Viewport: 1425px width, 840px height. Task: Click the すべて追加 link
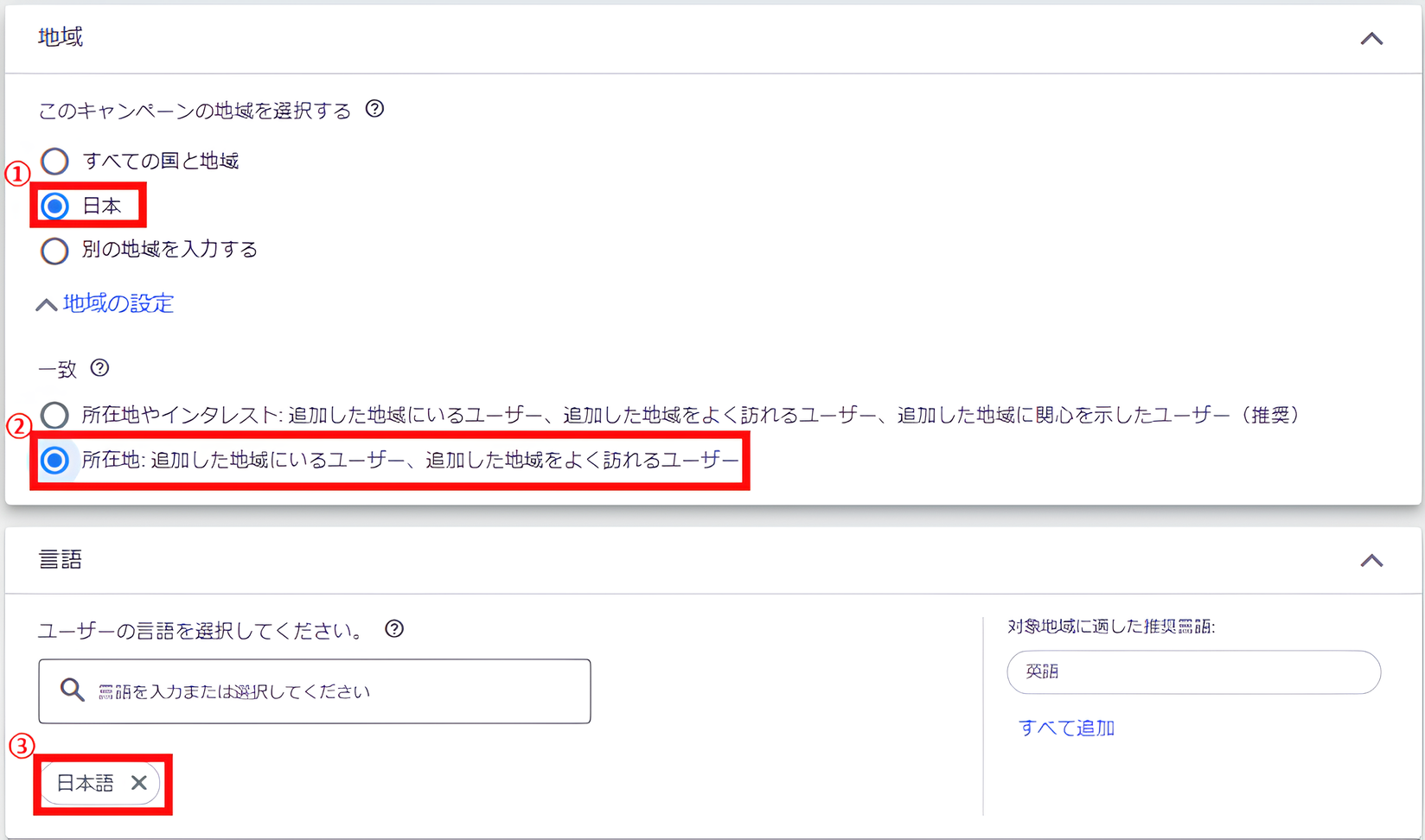tap(1066, 728)
